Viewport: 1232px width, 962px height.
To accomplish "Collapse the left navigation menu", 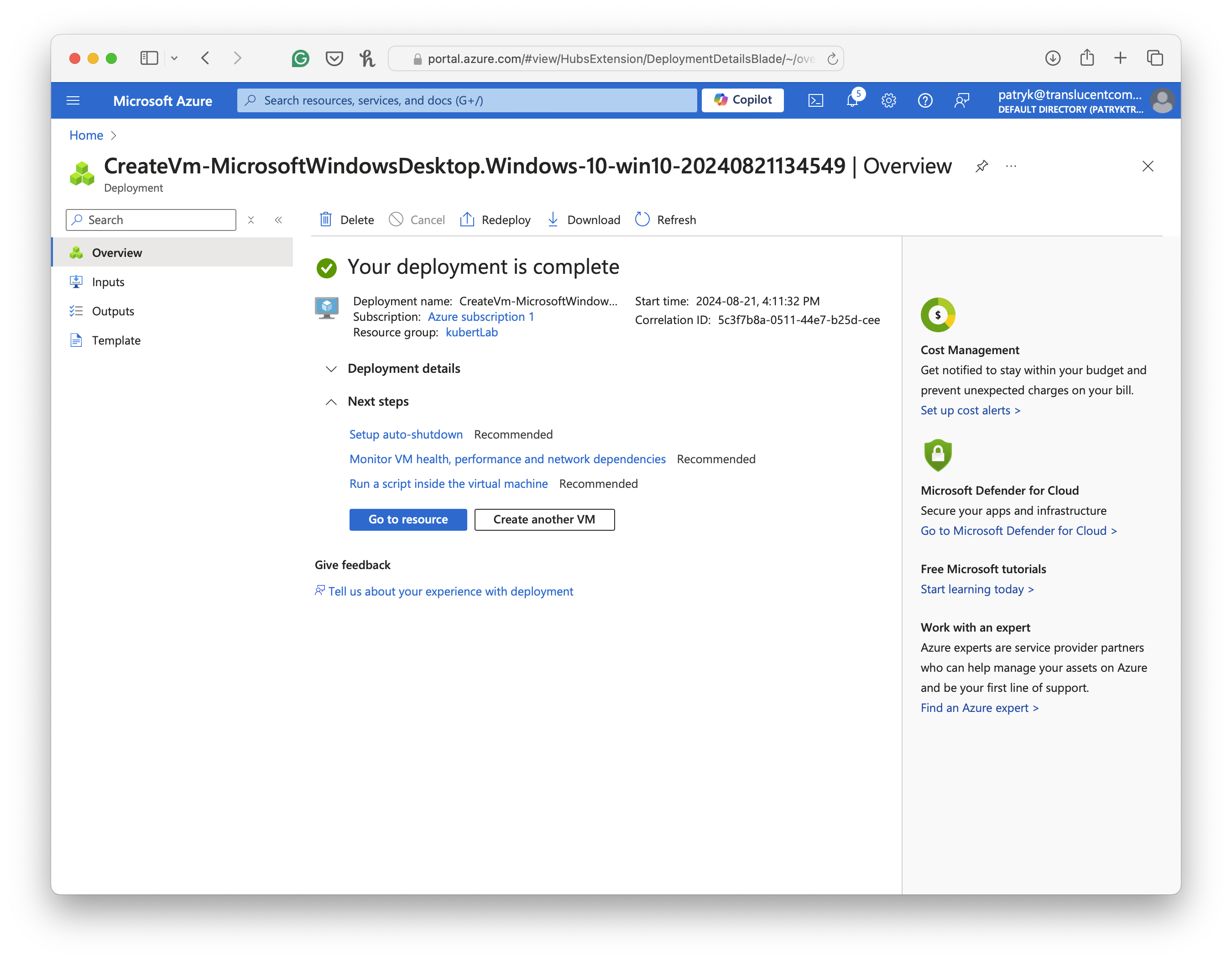I will click(278, 220).
